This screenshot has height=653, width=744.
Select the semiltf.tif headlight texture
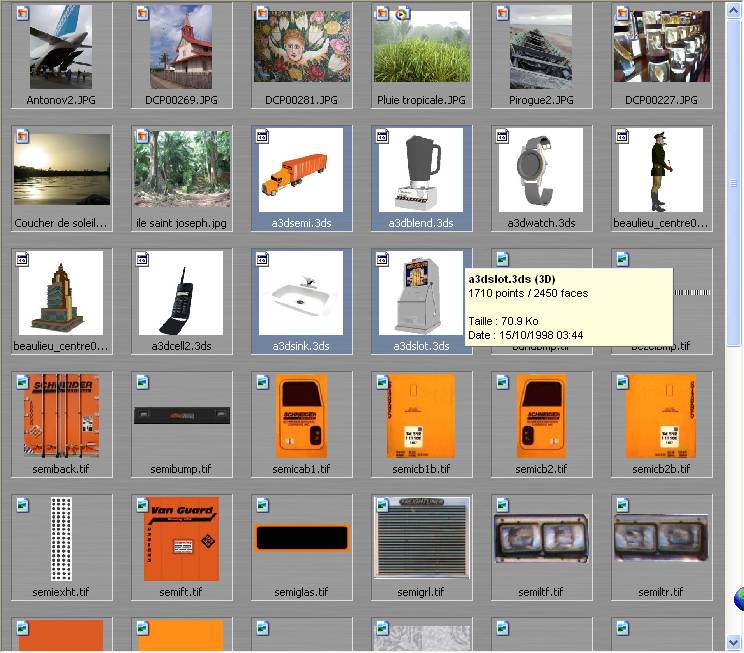[541, 538]
